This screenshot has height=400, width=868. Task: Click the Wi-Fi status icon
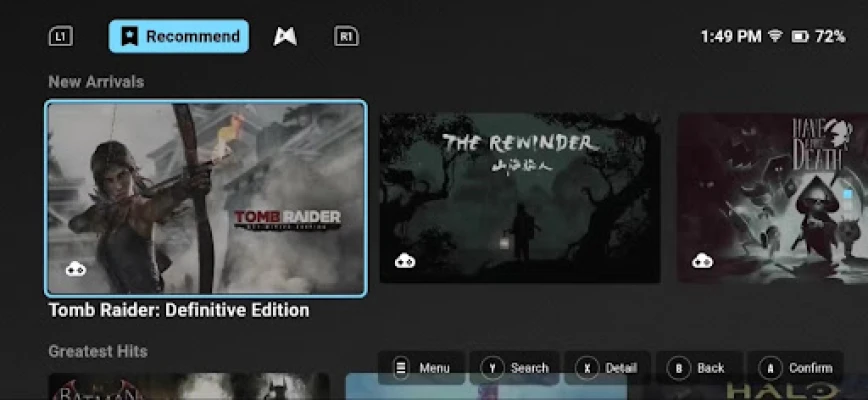tap(776, 37)
